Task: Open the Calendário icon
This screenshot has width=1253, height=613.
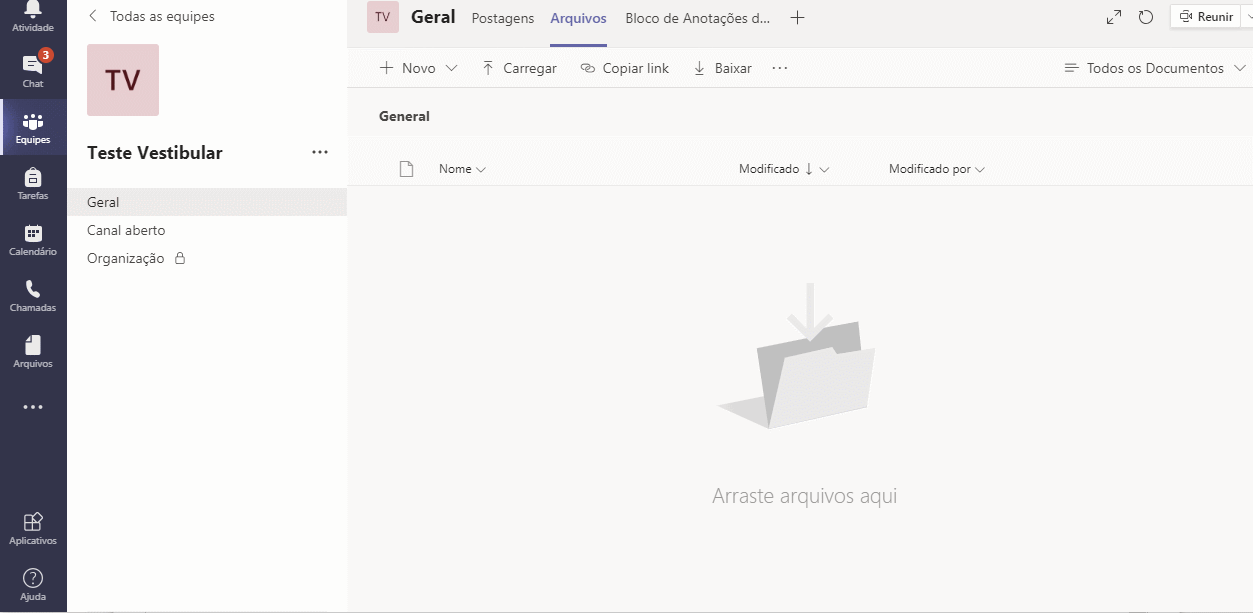Action: [x=33, y=239]
